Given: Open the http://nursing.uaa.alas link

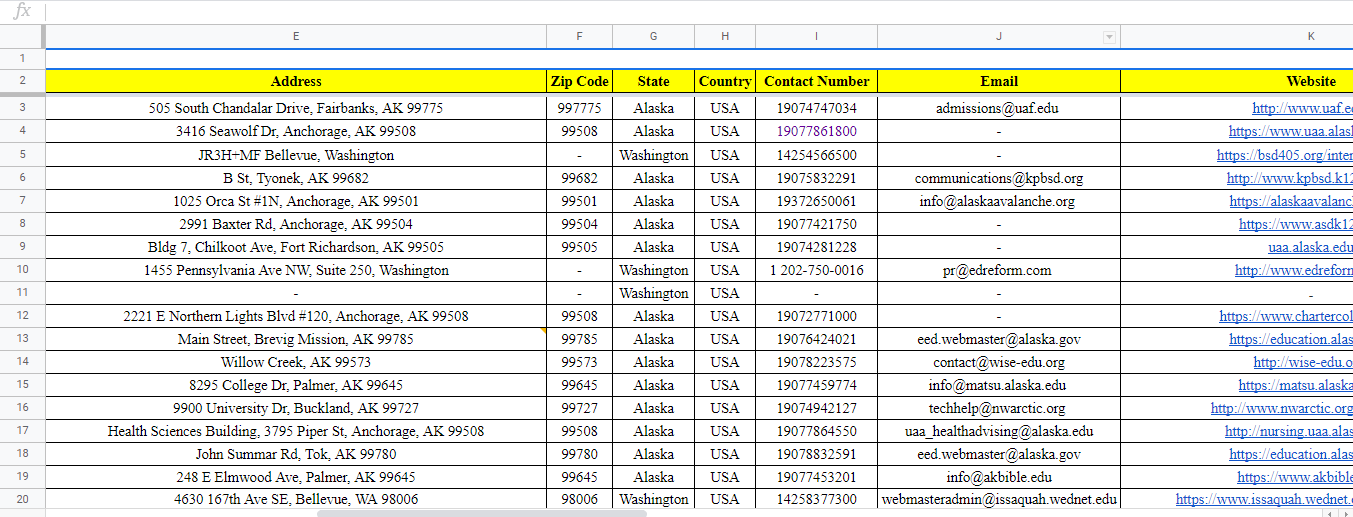Looking at the screenshot, I should (1289, 431).
